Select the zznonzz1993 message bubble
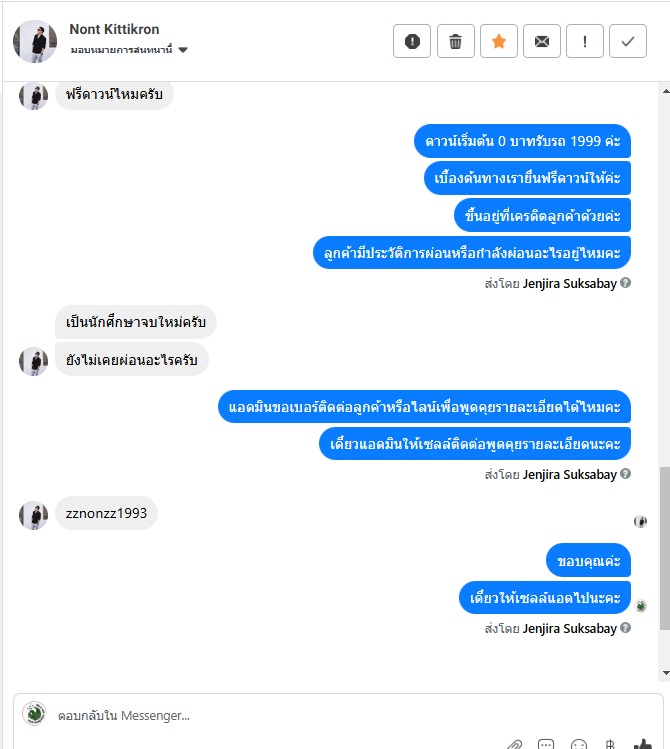 tap(106, 513)
